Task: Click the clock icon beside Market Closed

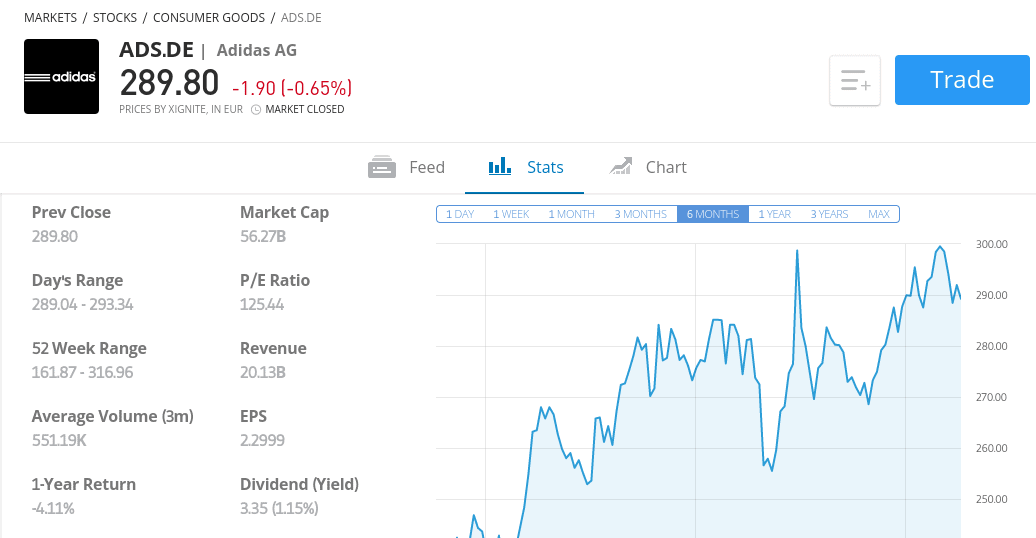Action: click(x=256, y=110)
